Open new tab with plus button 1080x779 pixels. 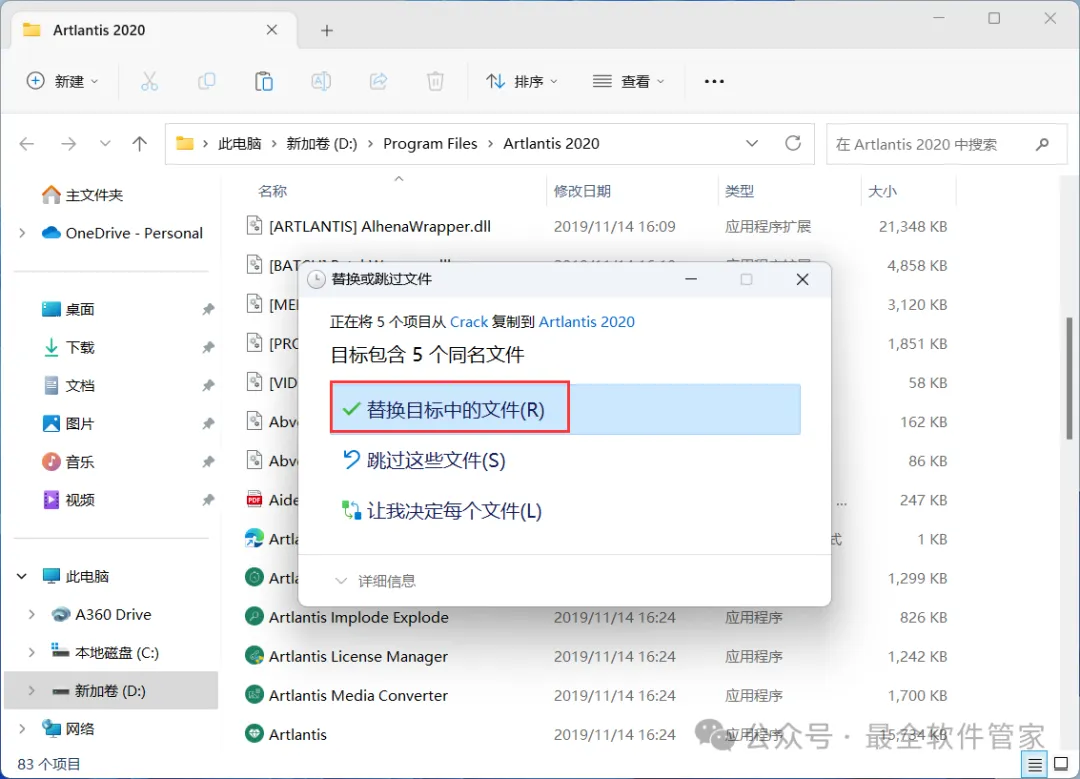point(327,30)
